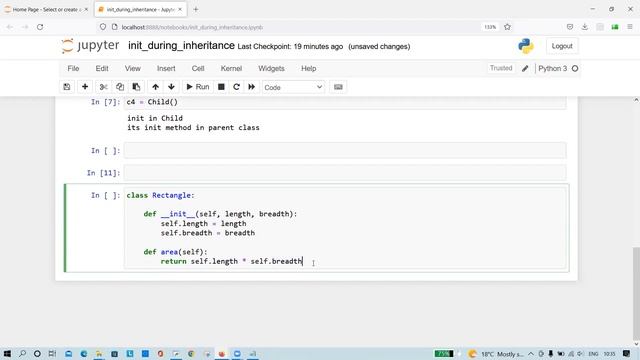Close the init_during_inheritance browser tab
Screen dimensions: 640x360
coord(180,9)
